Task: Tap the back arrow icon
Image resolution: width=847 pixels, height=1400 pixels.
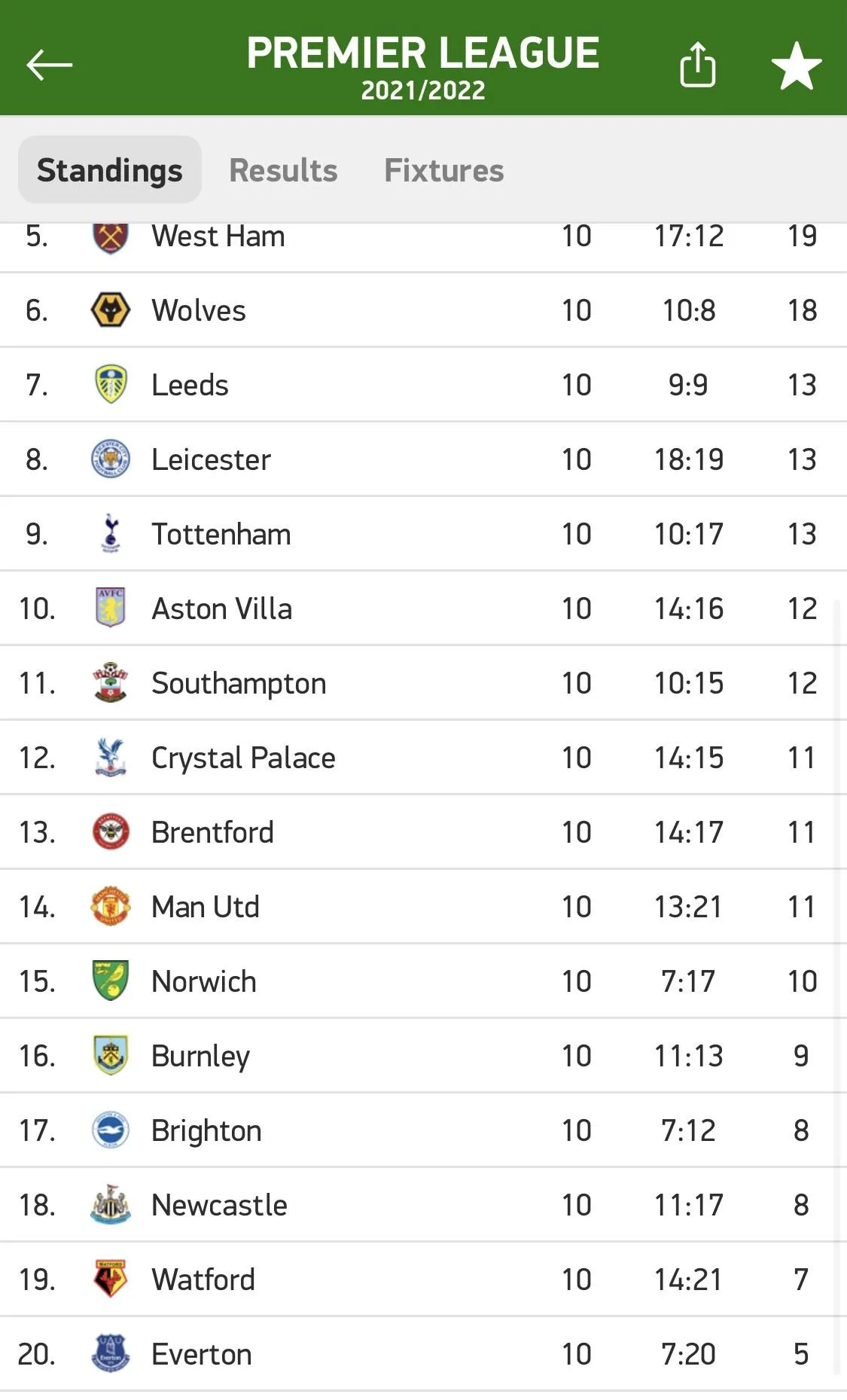Action: click(x=49, y=65)
